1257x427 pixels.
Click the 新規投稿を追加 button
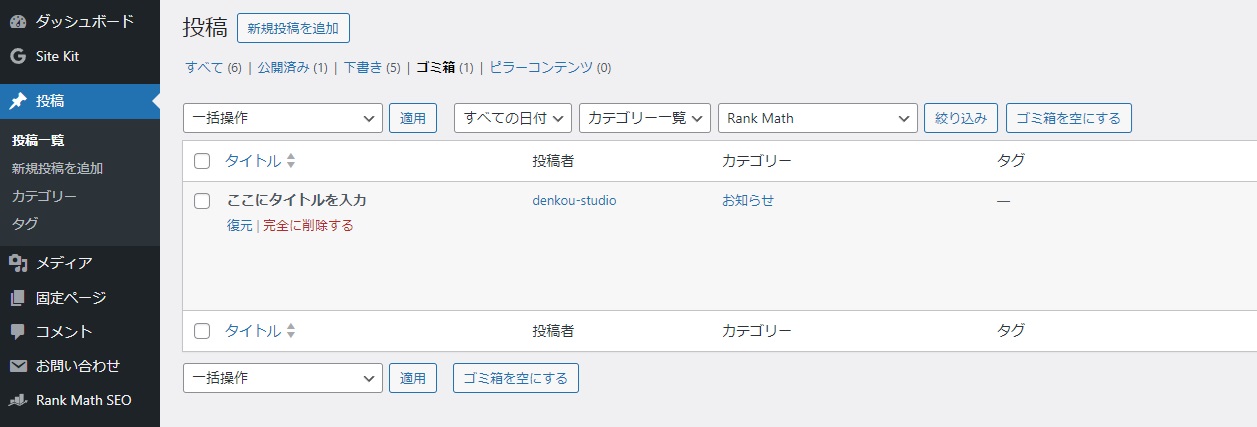pyautogui.click(x=293, y=28)
